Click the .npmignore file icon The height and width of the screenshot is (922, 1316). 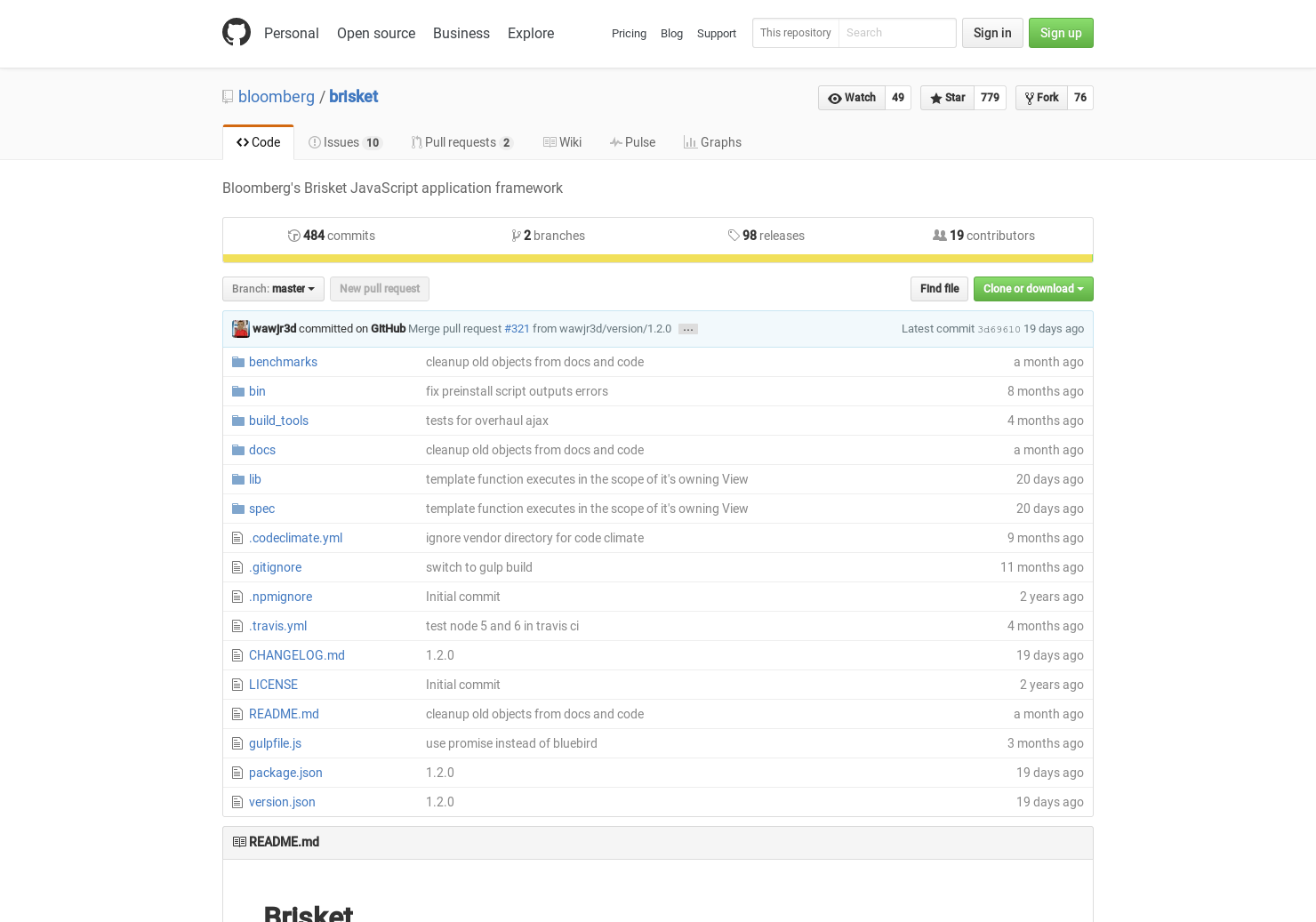[x=237, y=597]
